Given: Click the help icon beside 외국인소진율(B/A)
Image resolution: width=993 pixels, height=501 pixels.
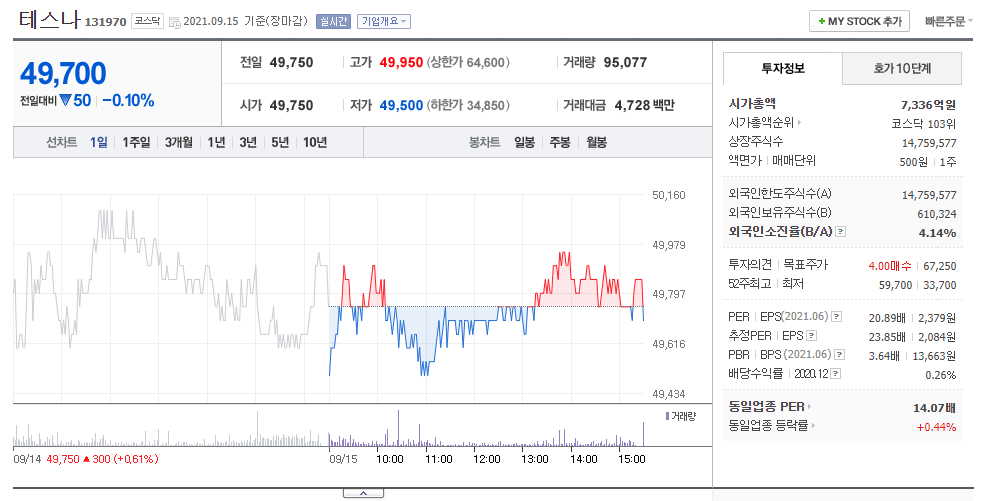Looking at the screenshot, I should coord(840,232).
